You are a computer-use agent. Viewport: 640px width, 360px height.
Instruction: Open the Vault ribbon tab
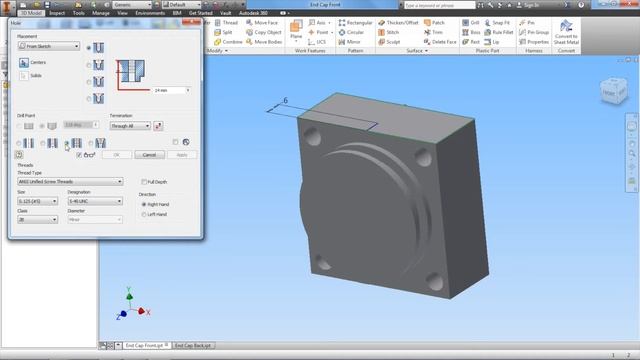pyautogui.click(x=225, y=13)
